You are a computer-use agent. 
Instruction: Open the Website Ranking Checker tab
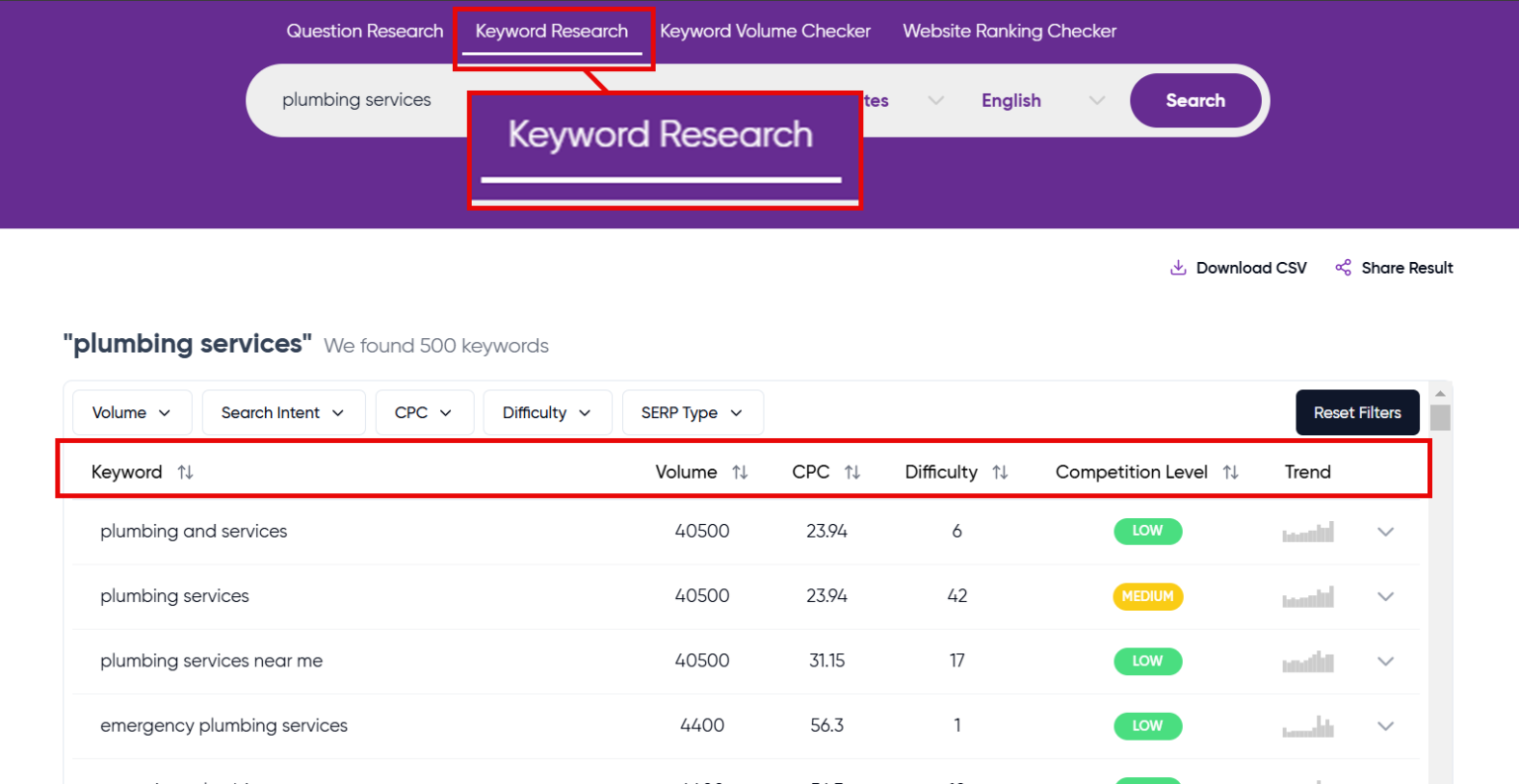pyautogui.click(x=1009, y=31)
